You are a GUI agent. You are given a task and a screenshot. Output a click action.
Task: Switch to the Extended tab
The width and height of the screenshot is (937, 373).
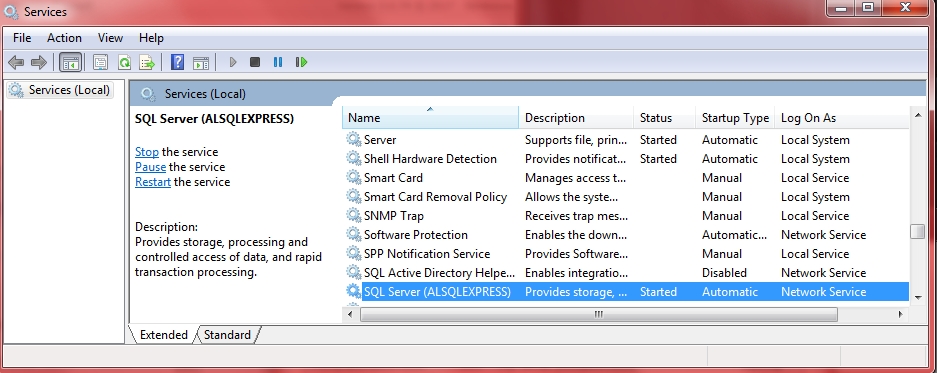[163, 335]
